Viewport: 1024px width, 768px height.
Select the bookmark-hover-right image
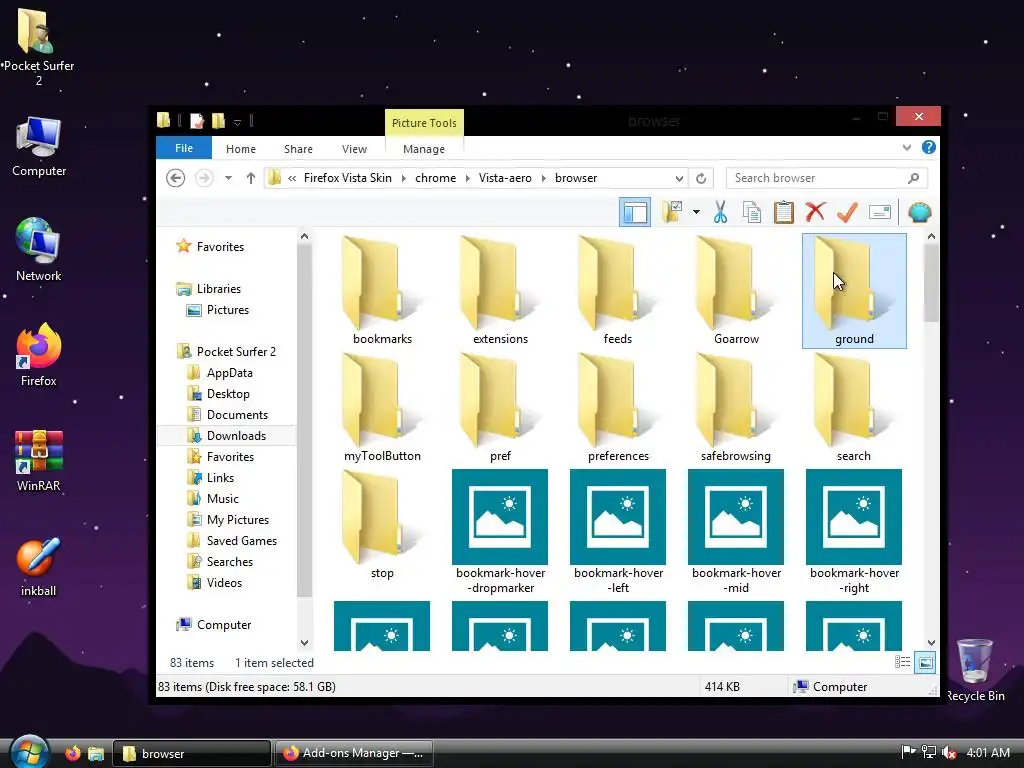point(854,532)
